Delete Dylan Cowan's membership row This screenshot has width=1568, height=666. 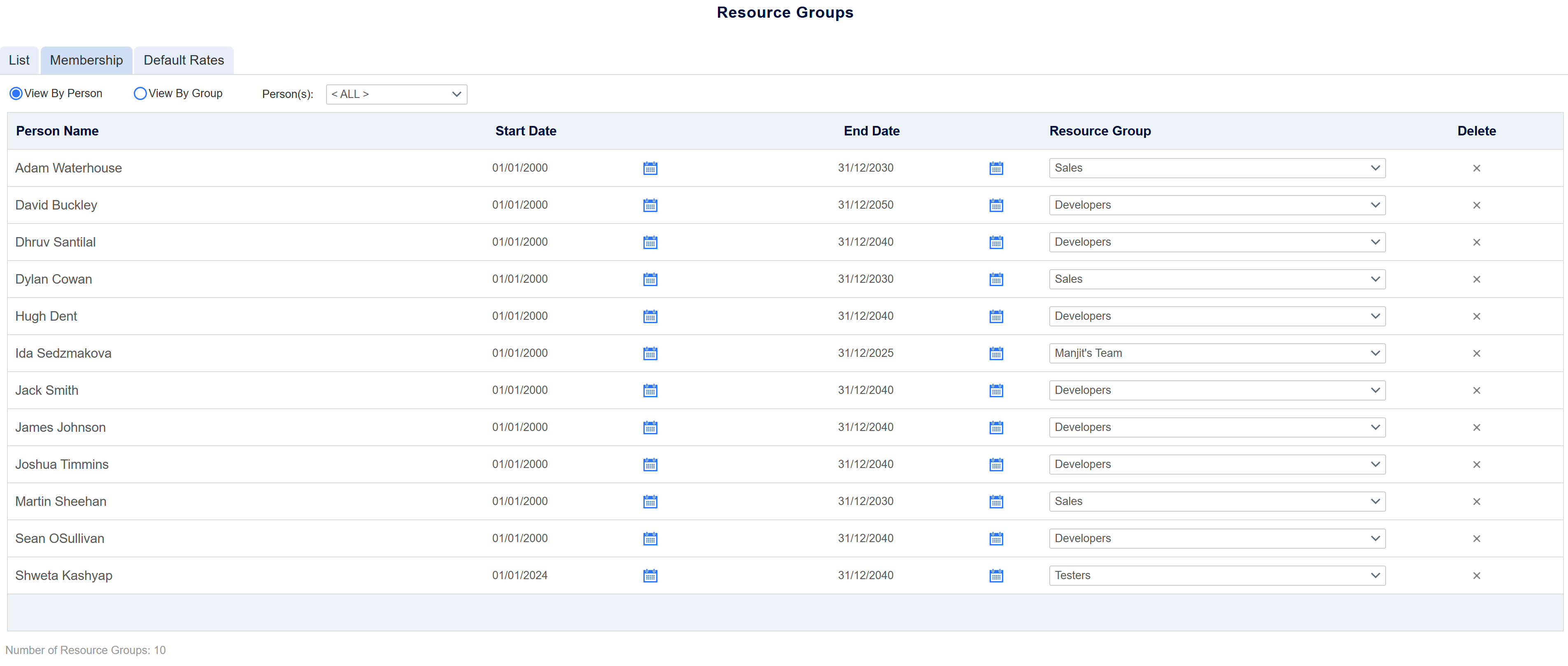pos(1476,279)
